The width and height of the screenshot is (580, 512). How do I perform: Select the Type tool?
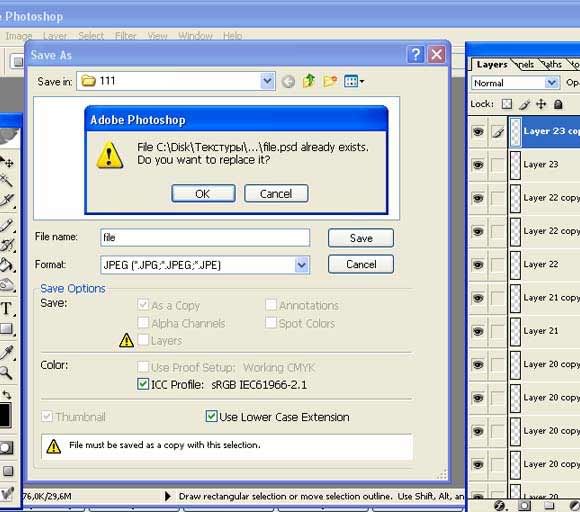[x=7, y=308]
